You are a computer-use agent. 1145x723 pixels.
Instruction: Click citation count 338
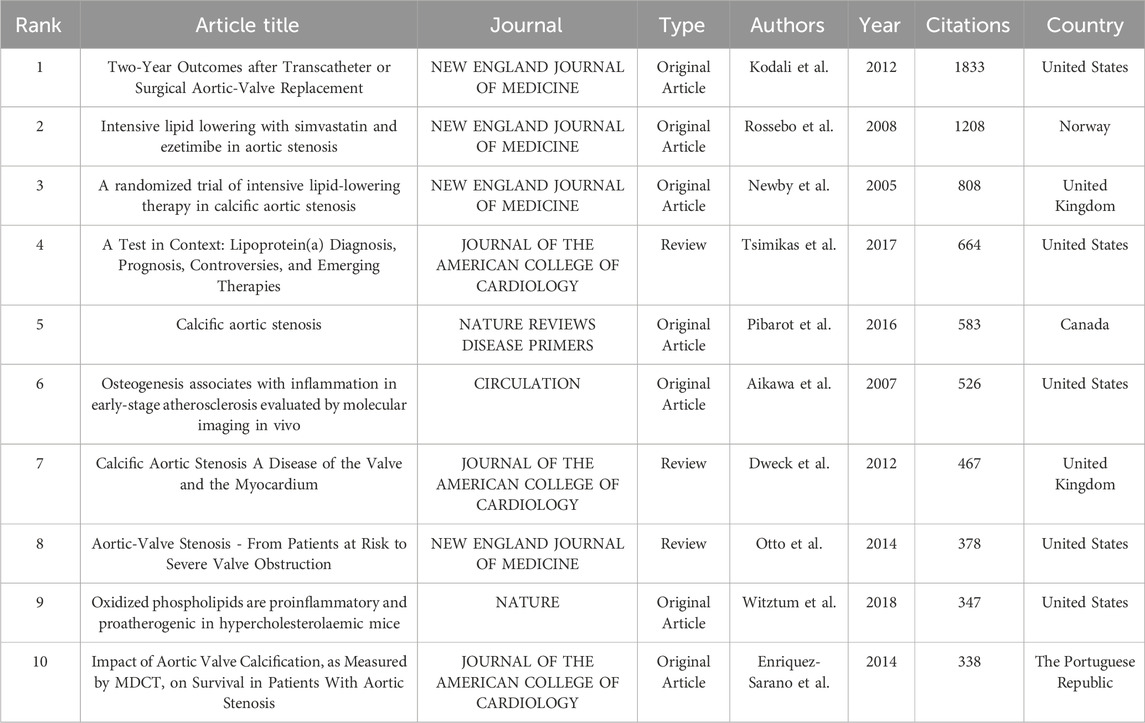point(969,662)
